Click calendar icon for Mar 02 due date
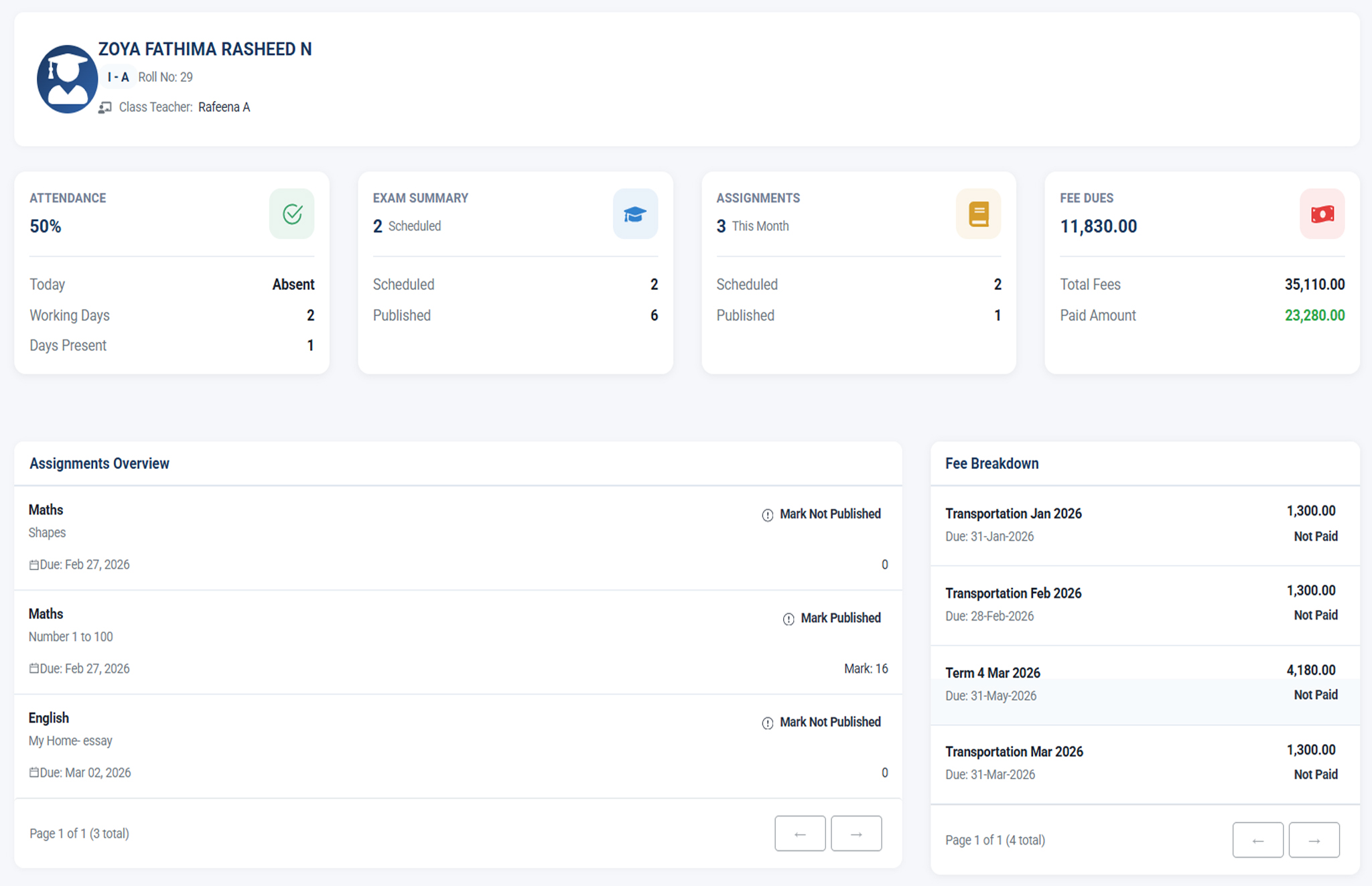 33,773
